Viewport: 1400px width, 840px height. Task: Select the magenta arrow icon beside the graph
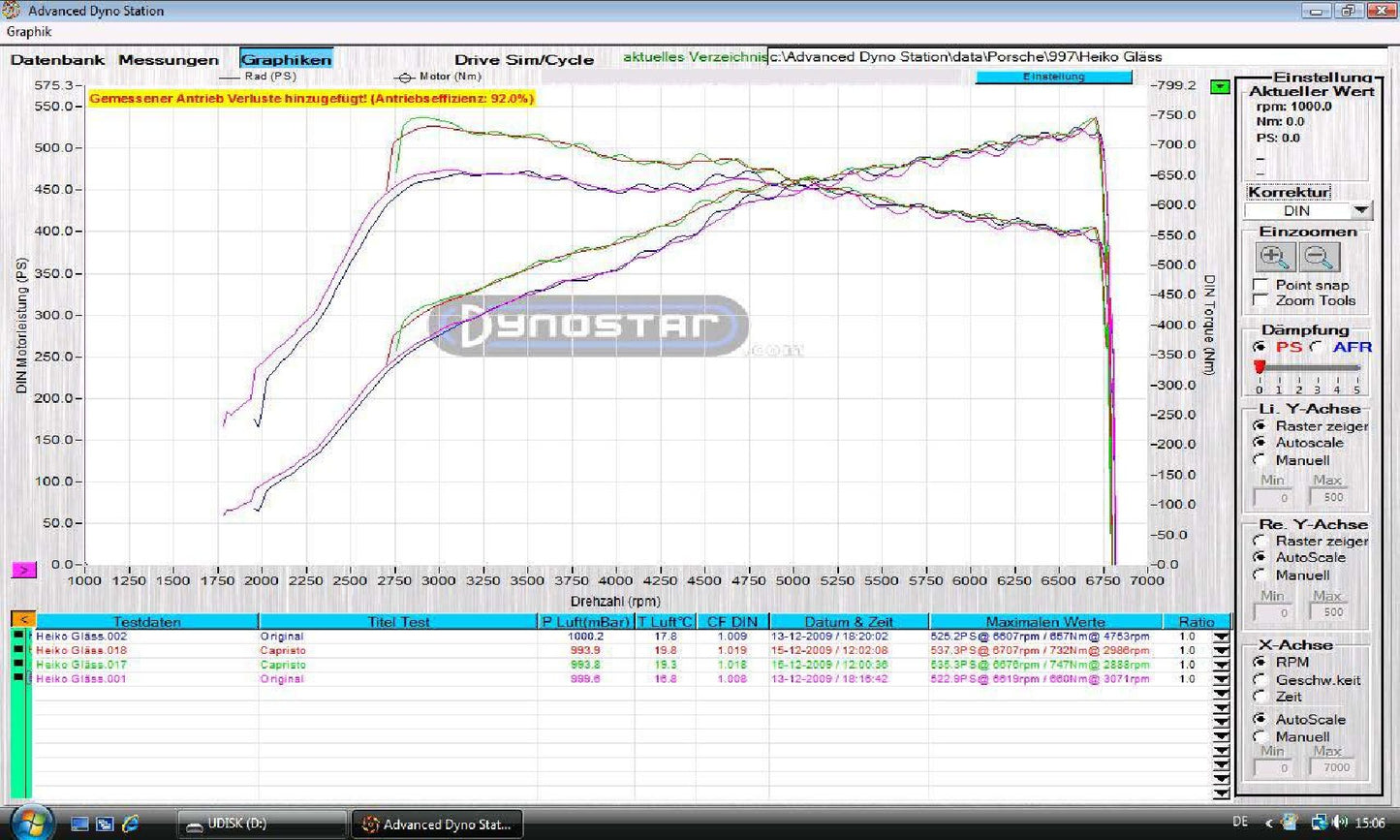pyautogui.click(x=22, y=570)
